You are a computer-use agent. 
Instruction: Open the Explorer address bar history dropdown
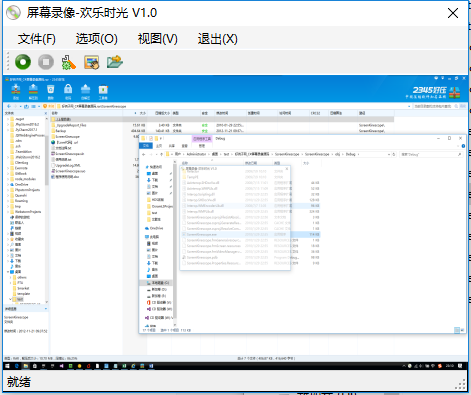(x=389, y=154)
